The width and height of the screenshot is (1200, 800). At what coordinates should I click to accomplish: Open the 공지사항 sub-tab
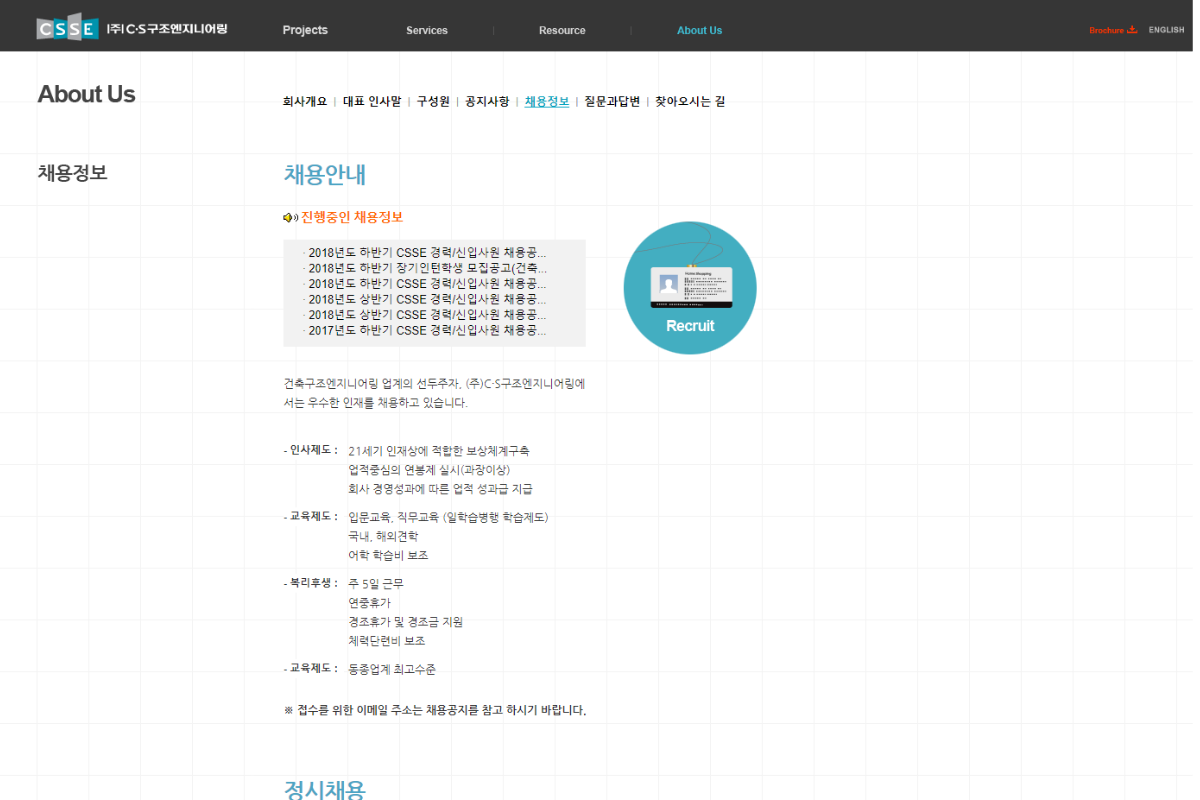[487, 102]
